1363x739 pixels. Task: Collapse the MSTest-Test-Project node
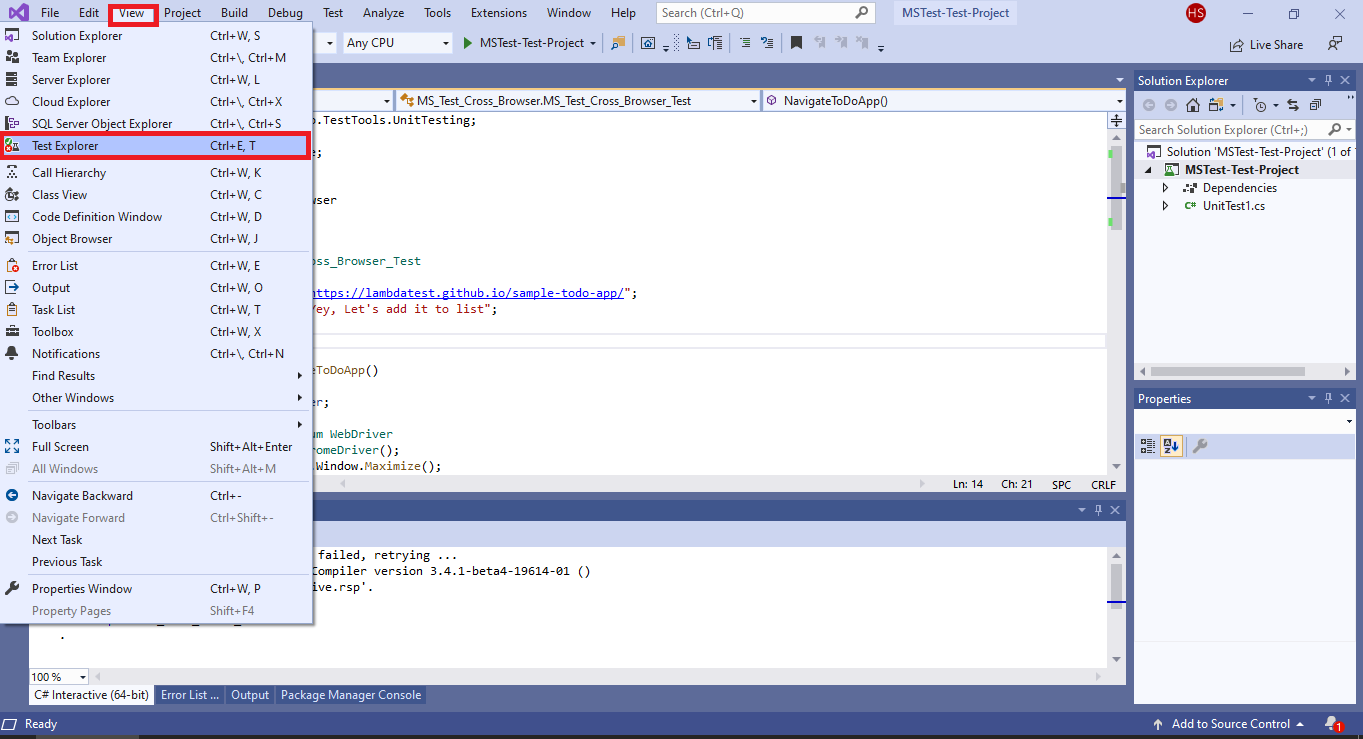(1149, 170)
